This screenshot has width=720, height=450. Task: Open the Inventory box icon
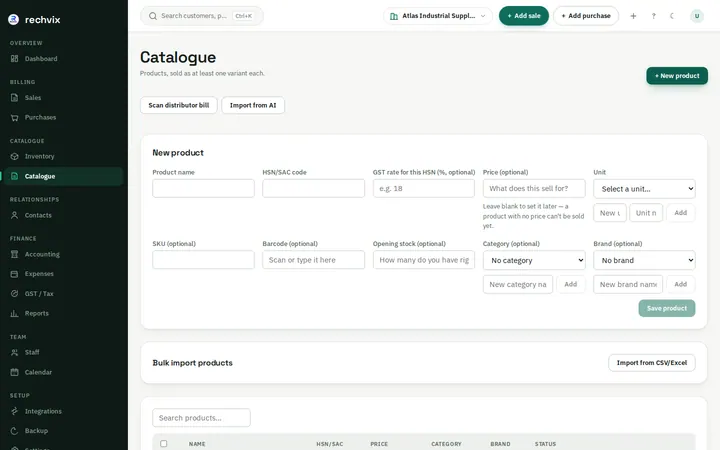15,157
